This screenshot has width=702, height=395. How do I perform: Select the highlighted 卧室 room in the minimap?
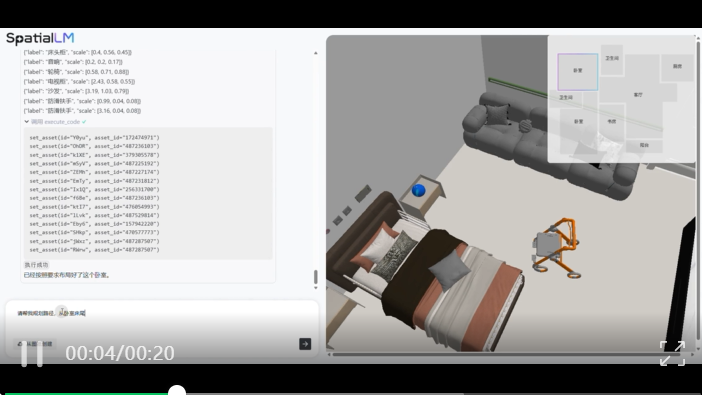coord(578,72)
